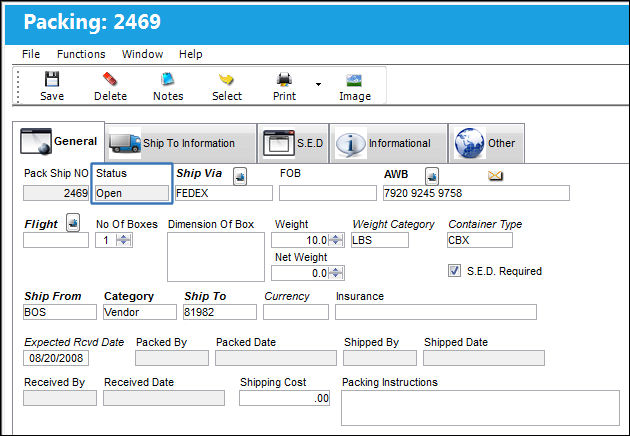
Task: Increase the Weight spinner value
Action: coord(336,237)
